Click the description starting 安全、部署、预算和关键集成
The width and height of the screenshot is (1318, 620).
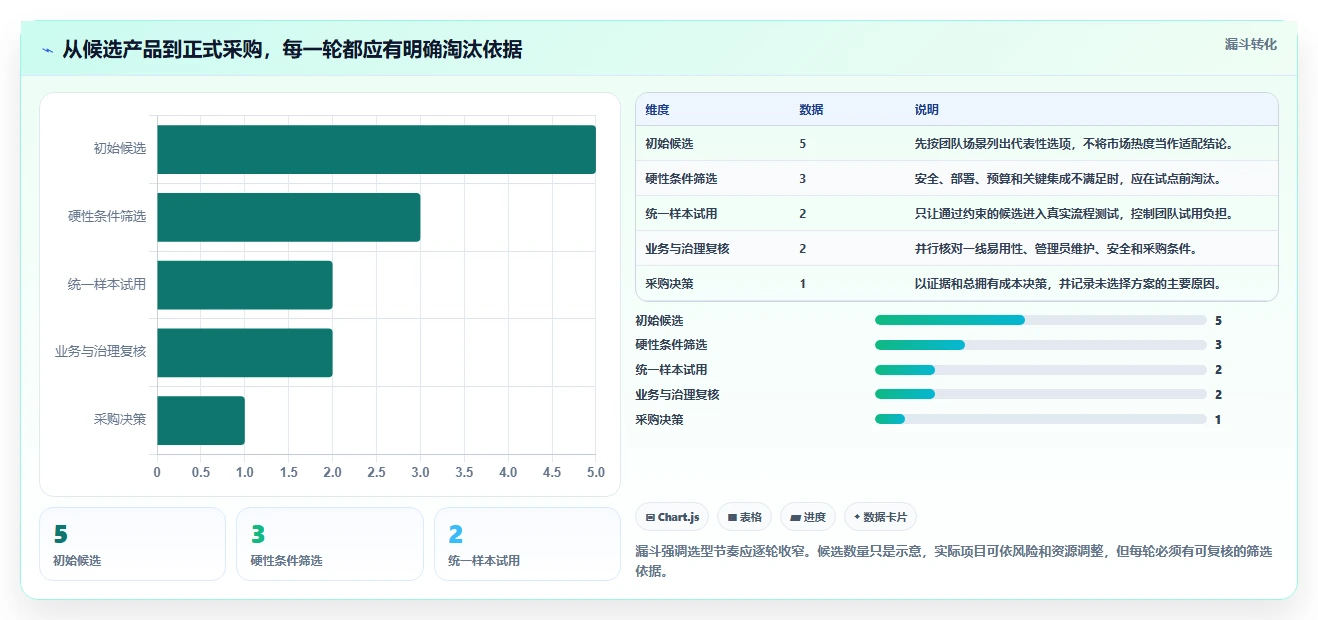pyautogui.click(x=1067, y=179)
